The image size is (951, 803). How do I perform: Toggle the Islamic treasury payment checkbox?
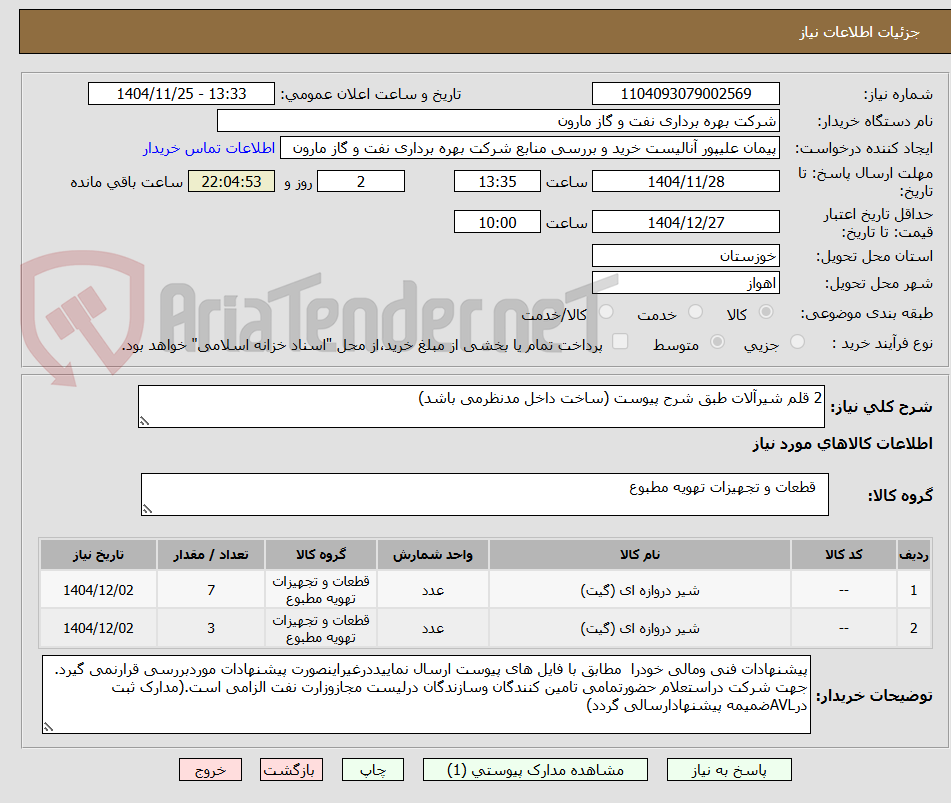(x=620, y=342)
